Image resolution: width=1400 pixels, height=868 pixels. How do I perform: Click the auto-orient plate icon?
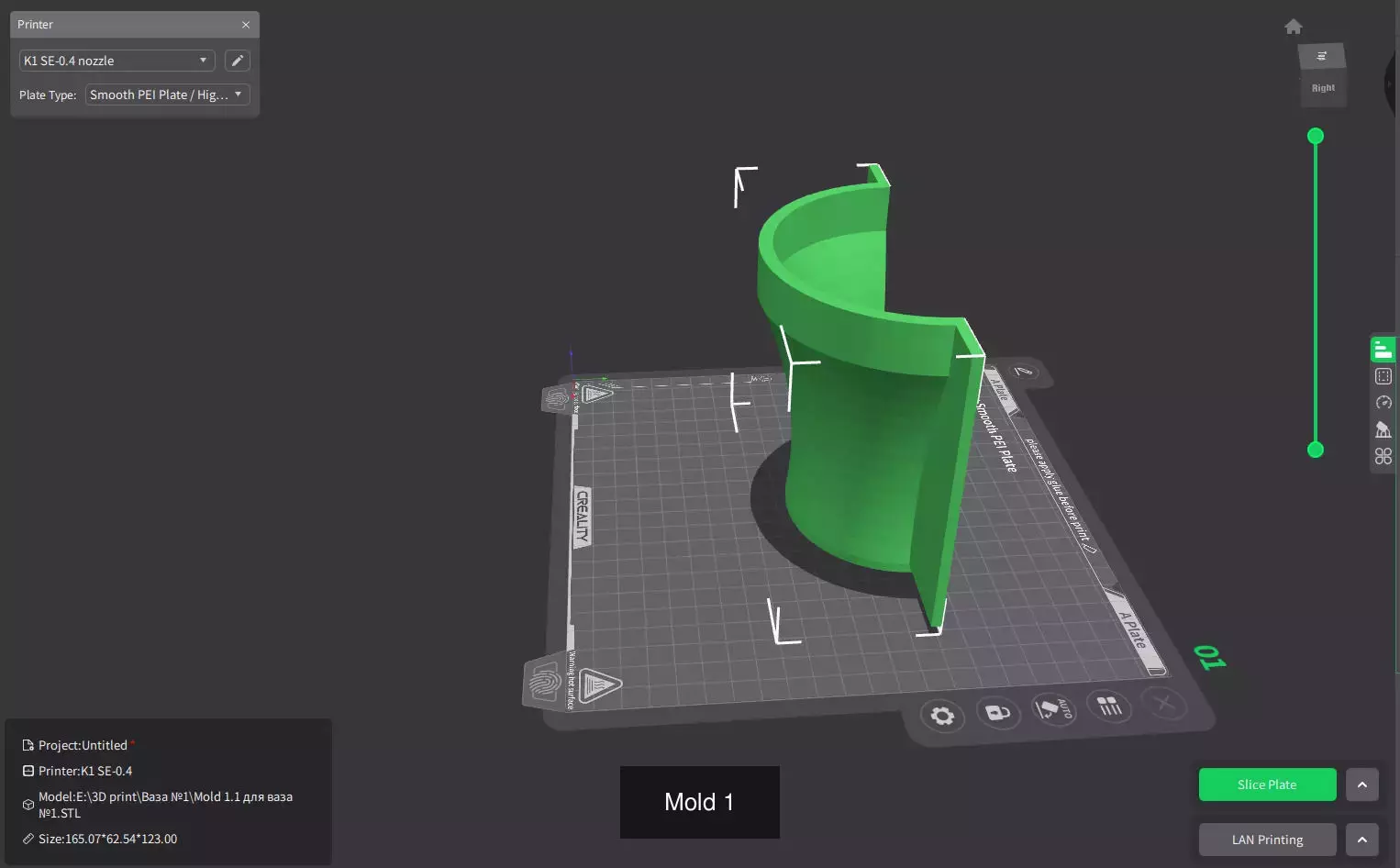click(x=1053, y=708)
